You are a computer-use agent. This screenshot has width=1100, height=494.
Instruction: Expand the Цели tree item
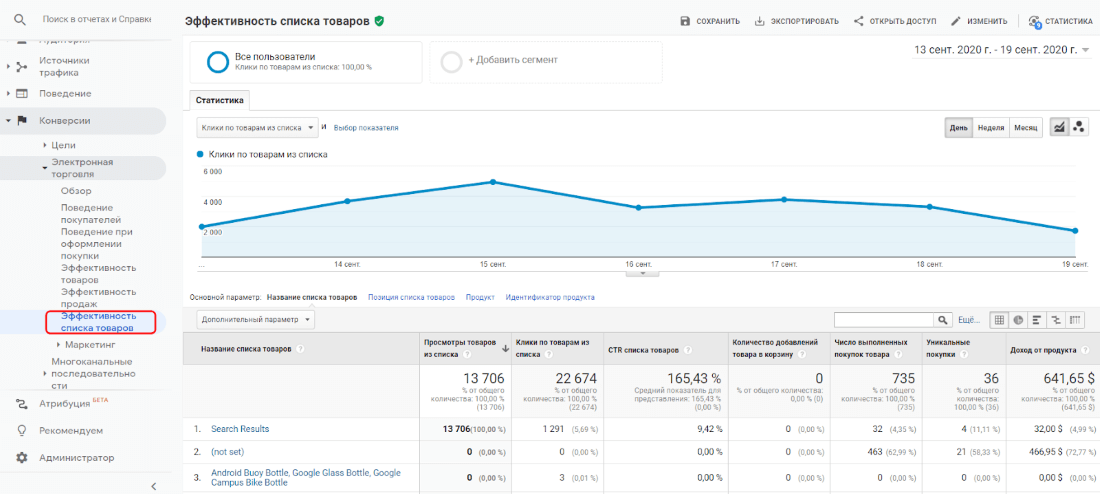45,145
